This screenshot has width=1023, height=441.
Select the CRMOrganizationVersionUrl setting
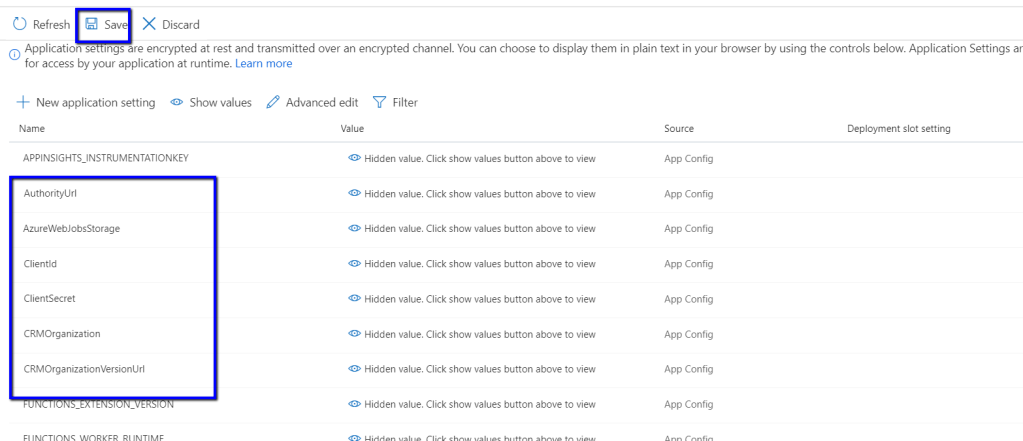[84, 368]
